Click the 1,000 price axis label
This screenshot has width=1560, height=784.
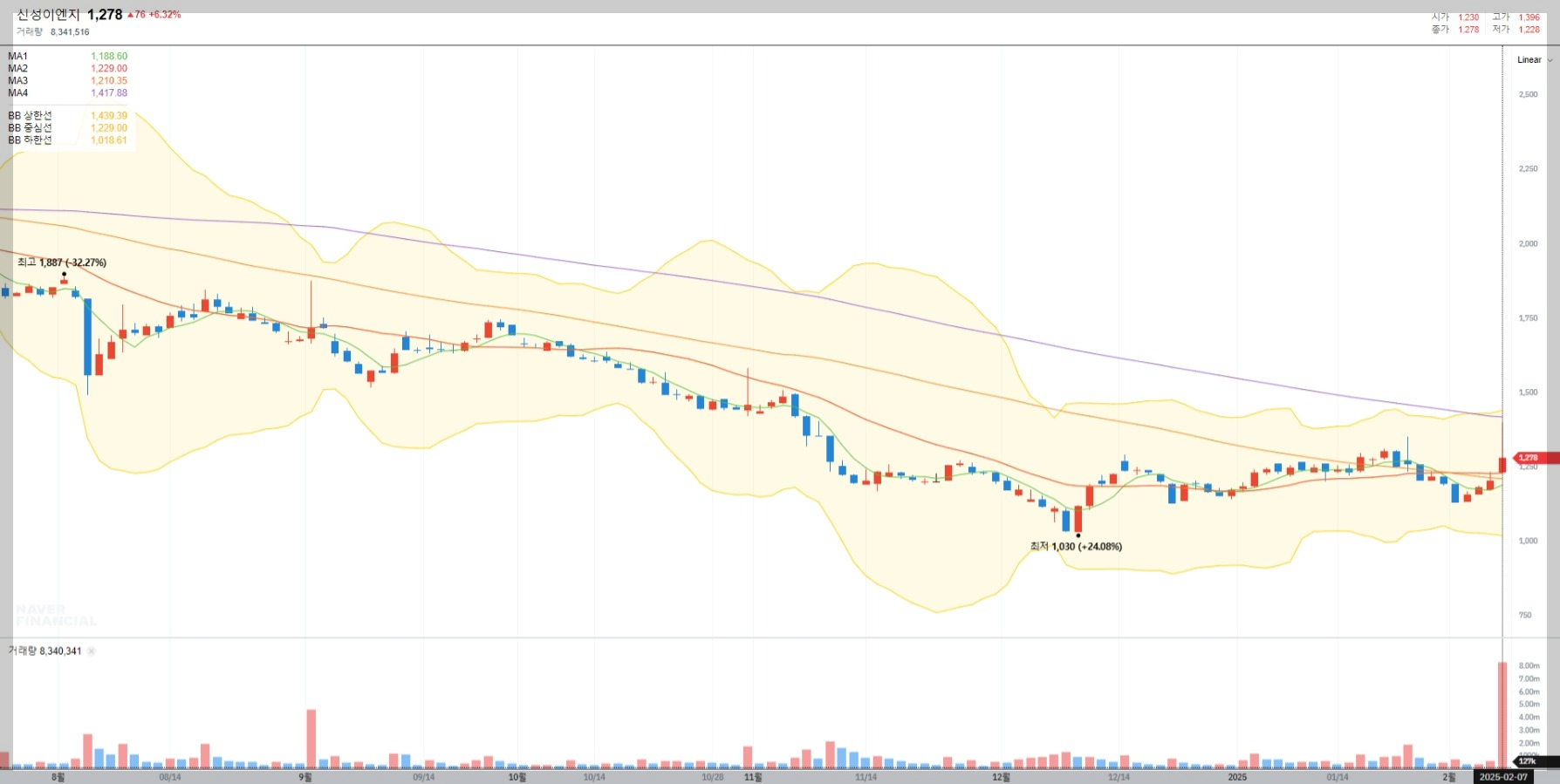pyautogui.click(x=1529, y=541)
